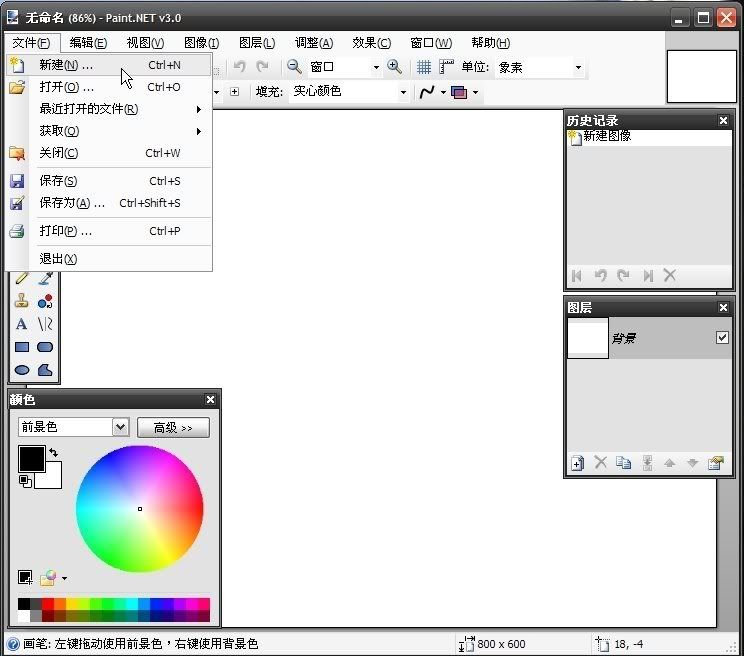The height and width of the screenshot is (656, 744).
Task: Choose 打开(O) from the File menu
Action: point(110,87)
